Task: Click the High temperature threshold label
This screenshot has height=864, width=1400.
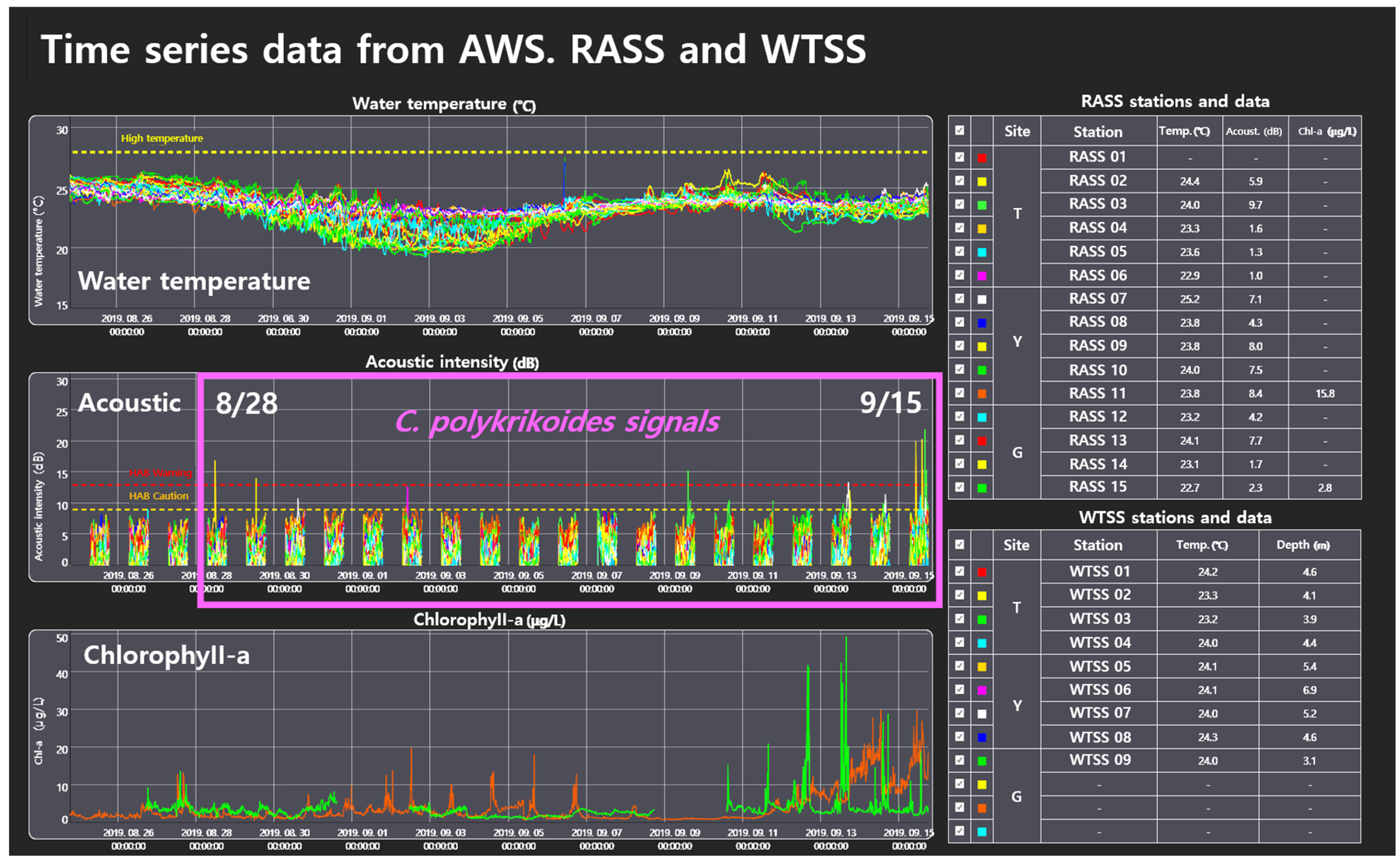Action: 162,138
